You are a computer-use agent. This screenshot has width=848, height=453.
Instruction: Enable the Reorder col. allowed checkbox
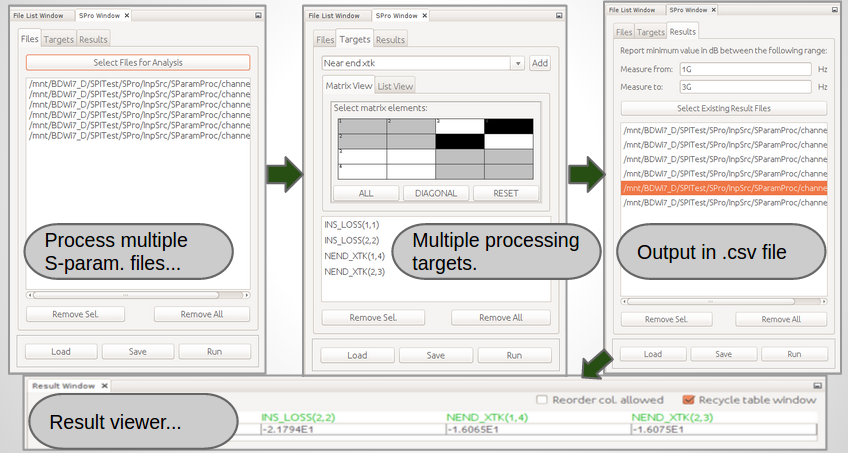543,399
